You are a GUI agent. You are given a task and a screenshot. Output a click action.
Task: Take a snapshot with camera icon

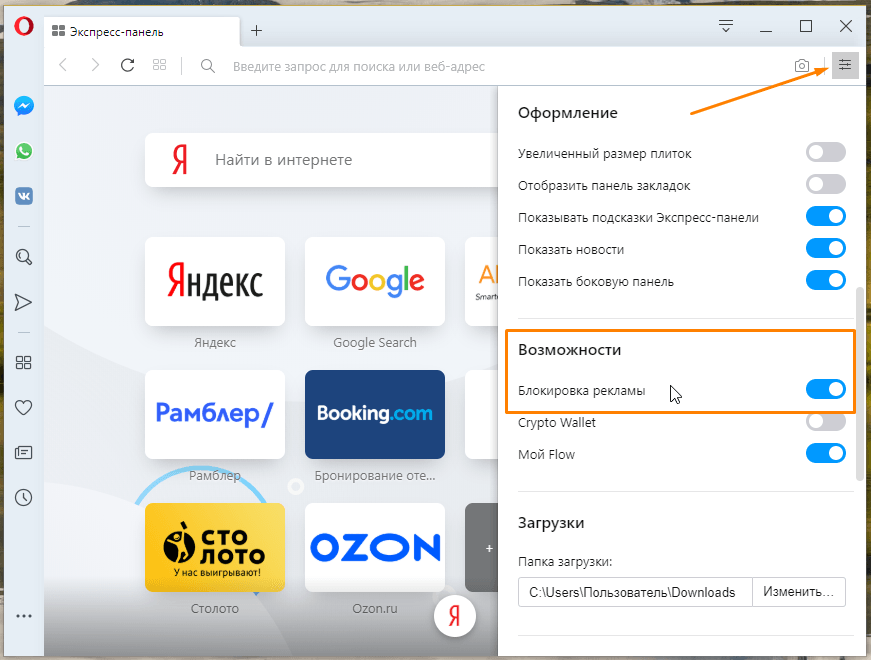pyautogui.click(x=802, y=66)
